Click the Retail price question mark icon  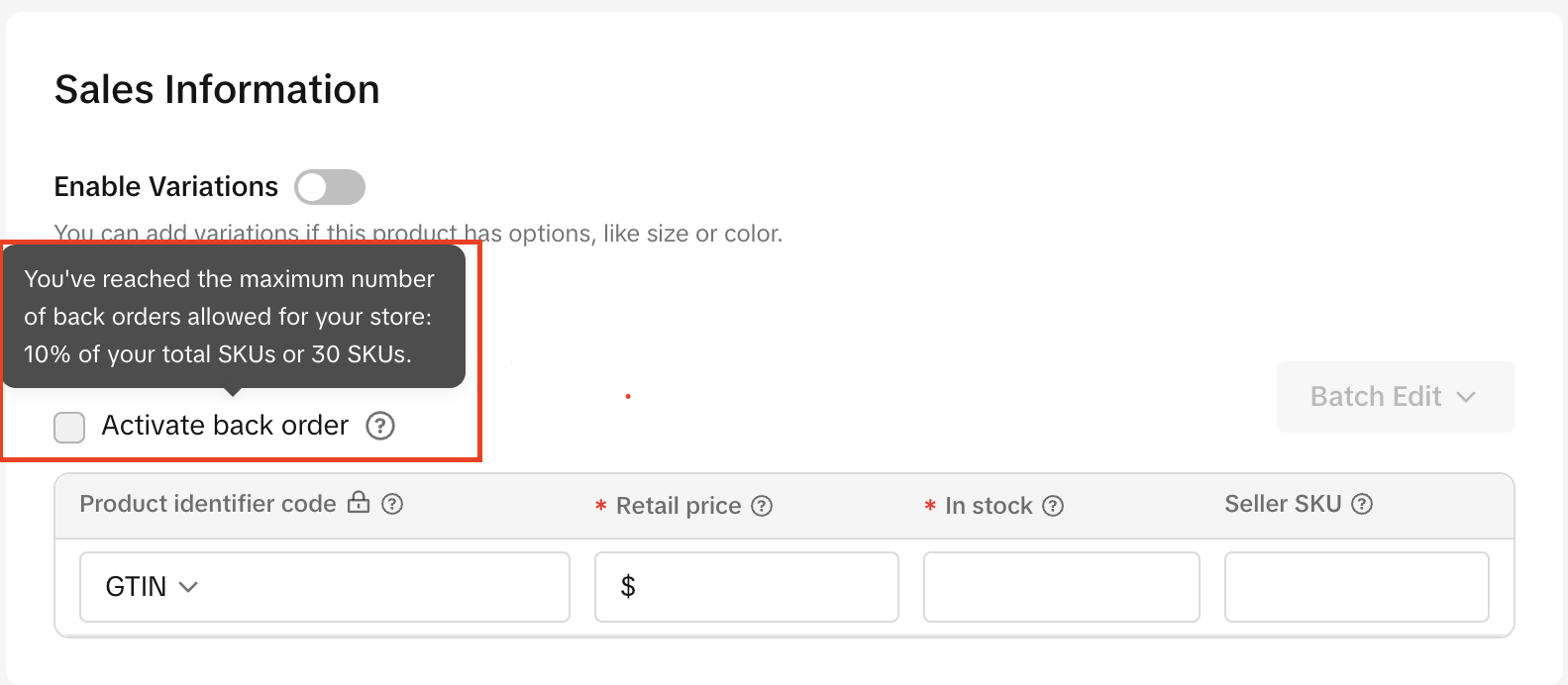tap(762, 506)
